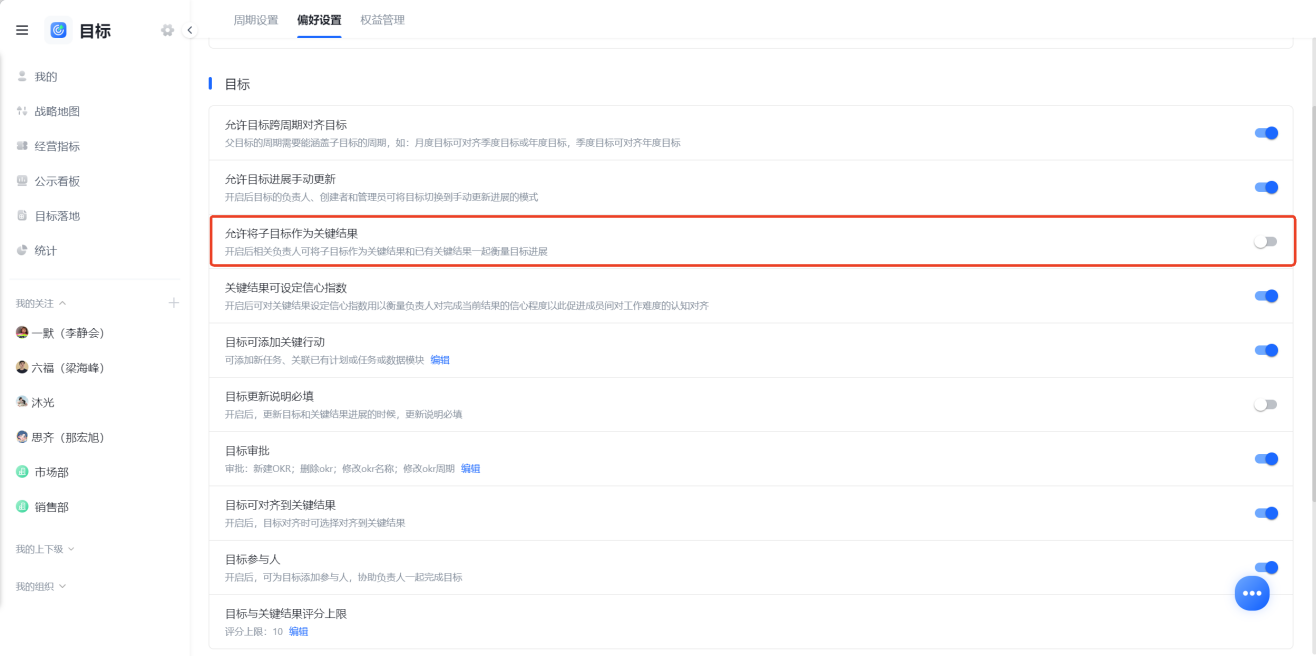This screenshot has height=656, width=1316.
Task: Toggle 目标可添加关键行动 switch
Action: click(x=1266, y=350)
